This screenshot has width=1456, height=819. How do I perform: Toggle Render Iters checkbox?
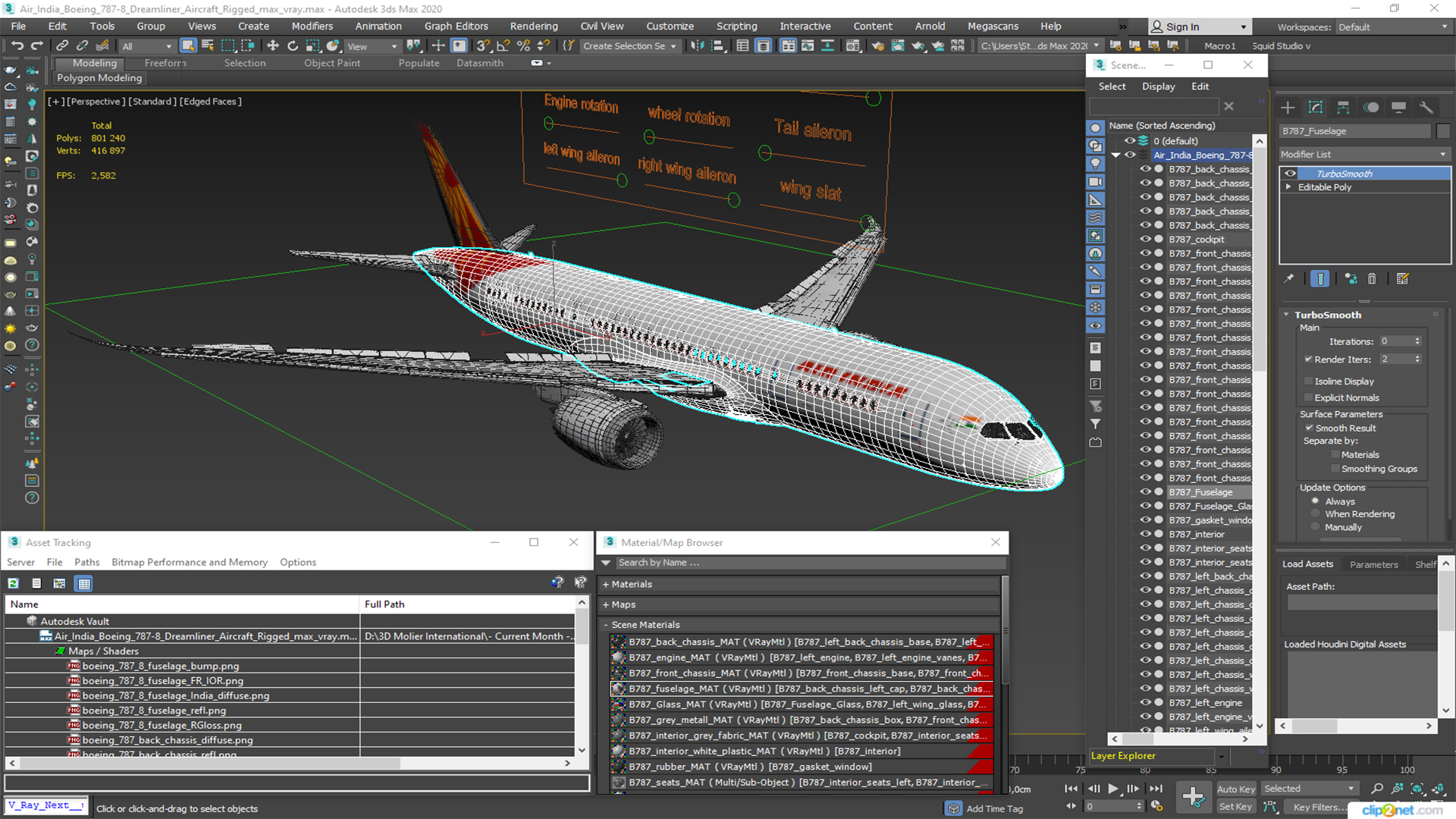click(x=1308, y=359)
